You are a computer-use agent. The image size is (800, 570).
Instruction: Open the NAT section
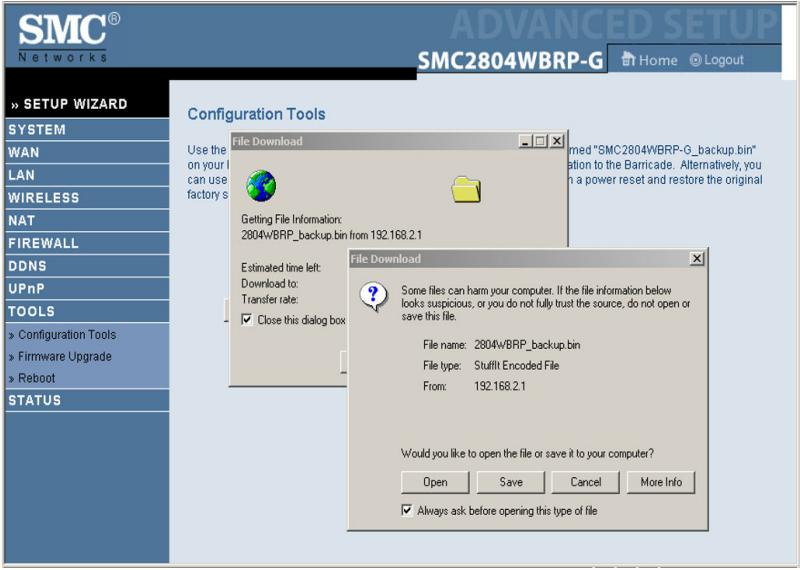click(87, 220)
